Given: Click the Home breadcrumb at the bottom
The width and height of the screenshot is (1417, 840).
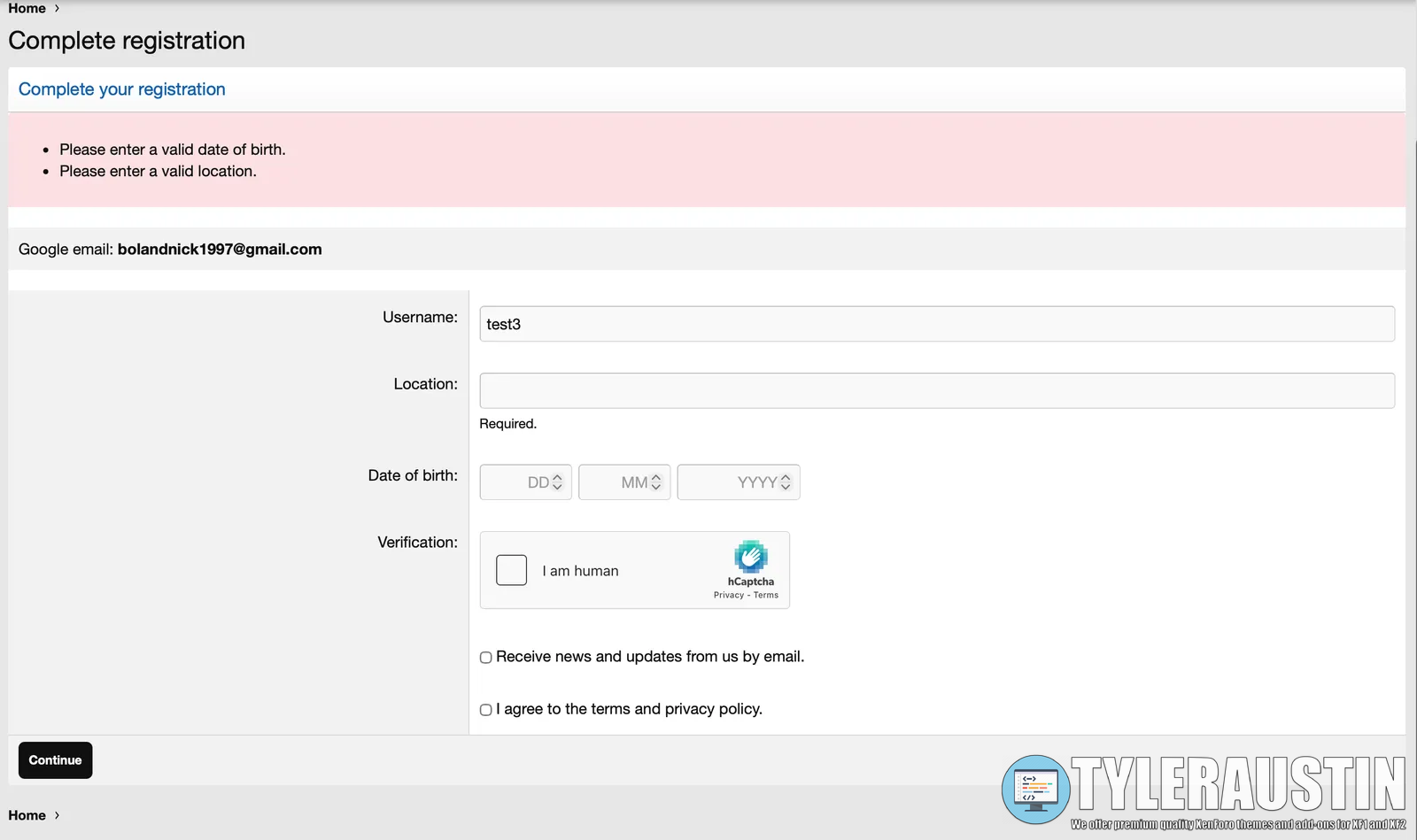Looking at the screenshot, I should (x=27, y=815).
